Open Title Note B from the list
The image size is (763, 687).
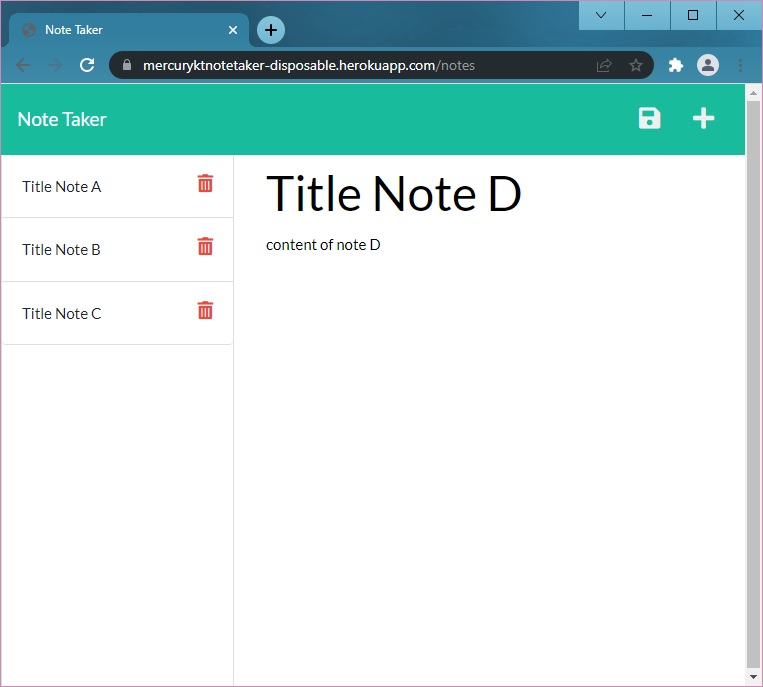coord(61,250)
